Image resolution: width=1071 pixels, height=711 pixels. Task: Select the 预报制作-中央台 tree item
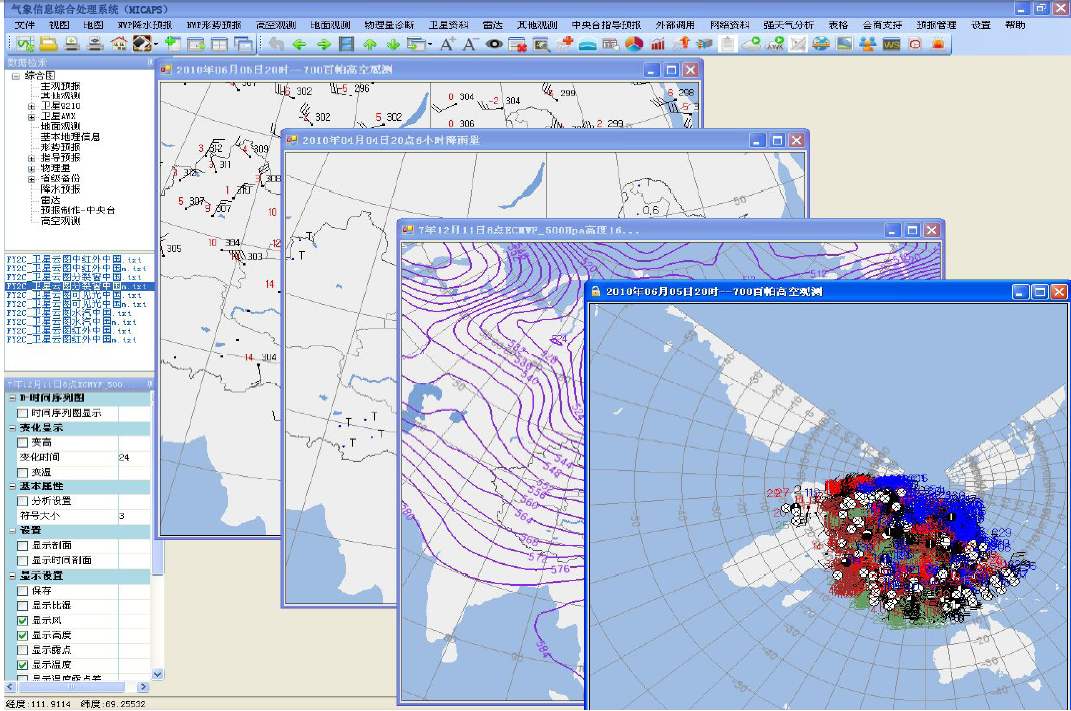pyautogui.click(x=77, y=210)
